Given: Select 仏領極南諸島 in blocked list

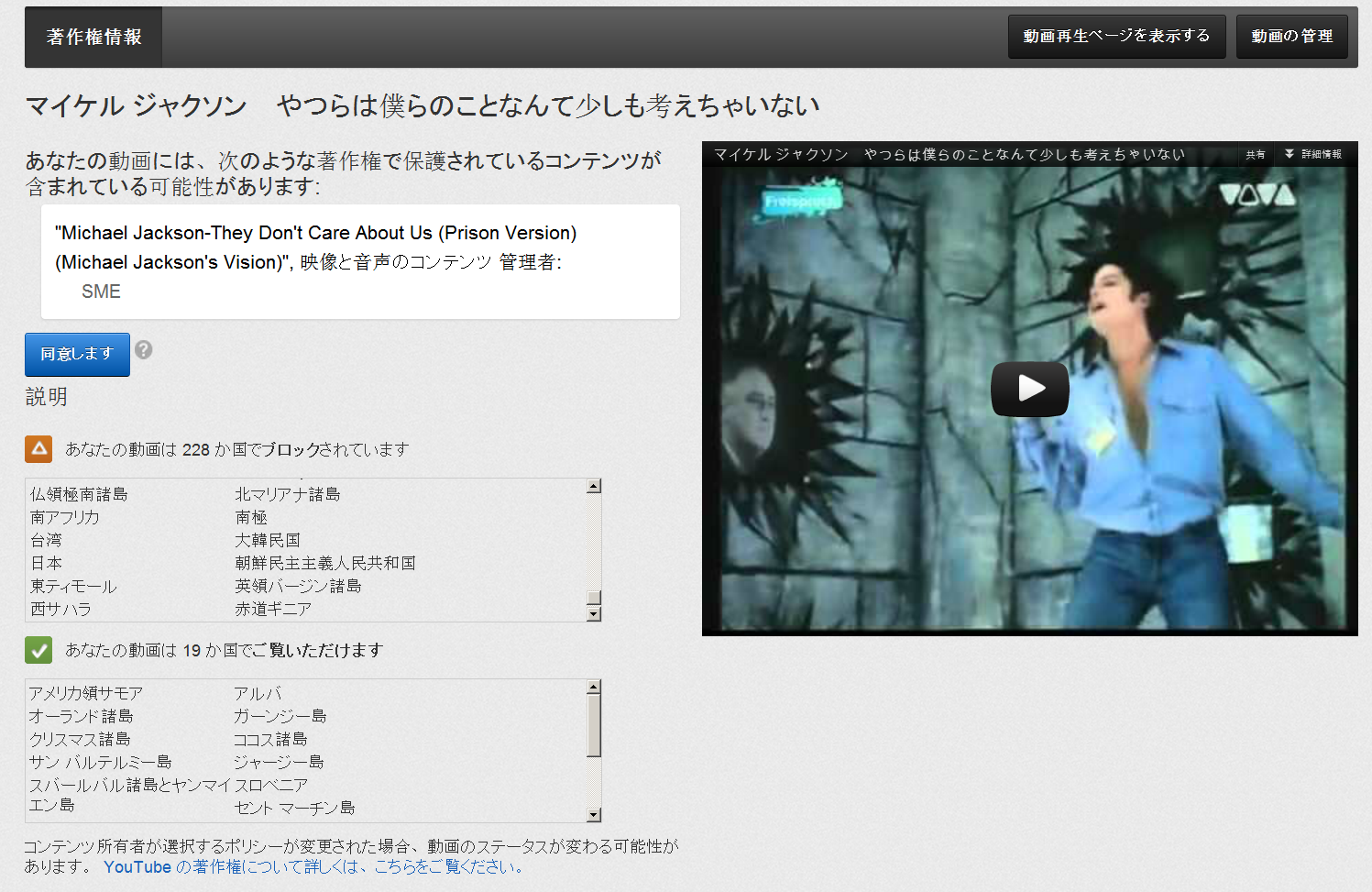Looking at the screenshot, I should pos(79,494).
